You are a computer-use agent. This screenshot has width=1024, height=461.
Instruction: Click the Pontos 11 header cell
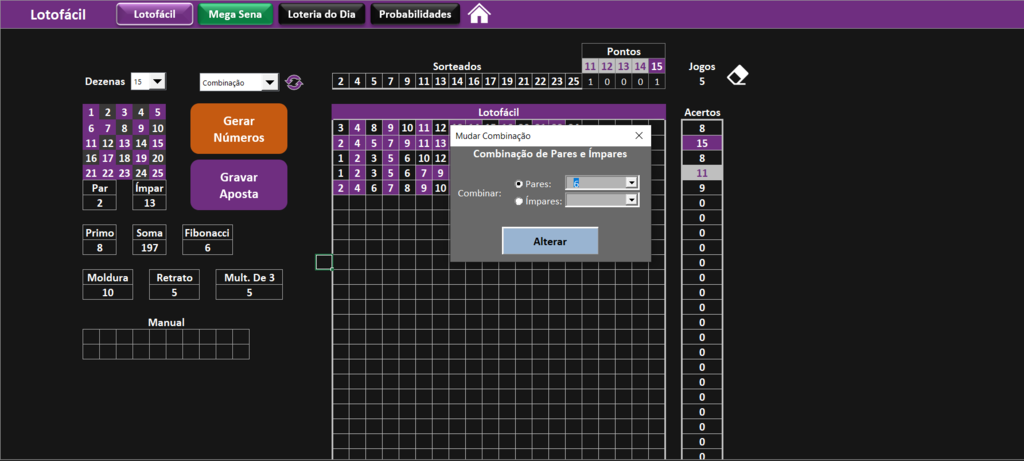coord(590,66)
